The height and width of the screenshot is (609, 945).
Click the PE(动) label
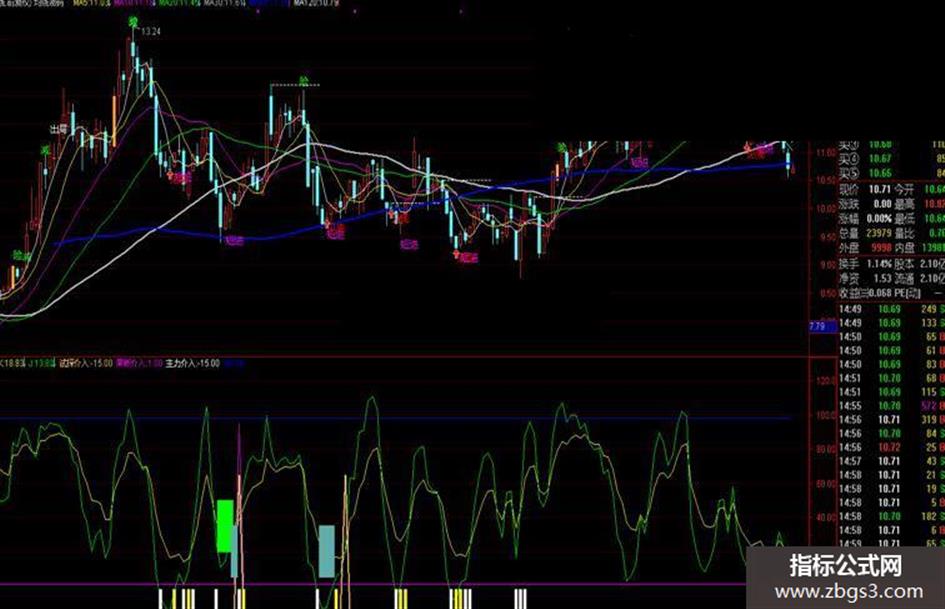[x=908, y=294]
